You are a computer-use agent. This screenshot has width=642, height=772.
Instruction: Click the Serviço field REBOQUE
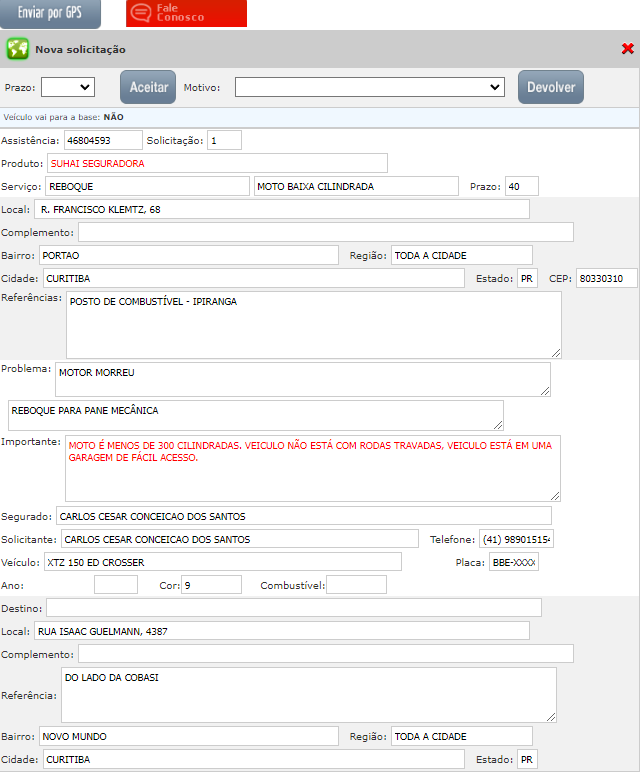148,187
